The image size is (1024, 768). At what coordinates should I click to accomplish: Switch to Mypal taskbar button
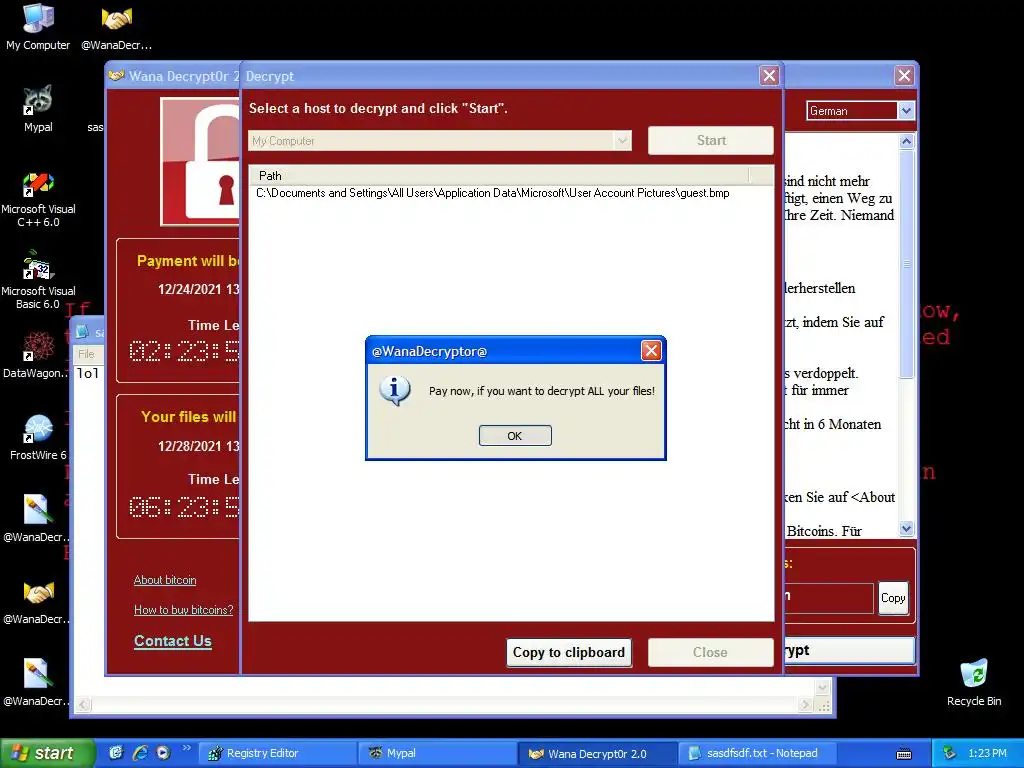438,753
